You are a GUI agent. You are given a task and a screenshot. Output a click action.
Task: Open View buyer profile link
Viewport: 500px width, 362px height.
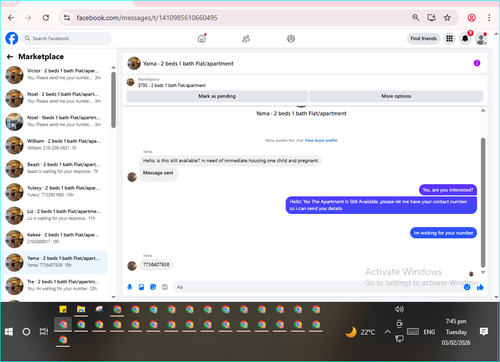321,140
